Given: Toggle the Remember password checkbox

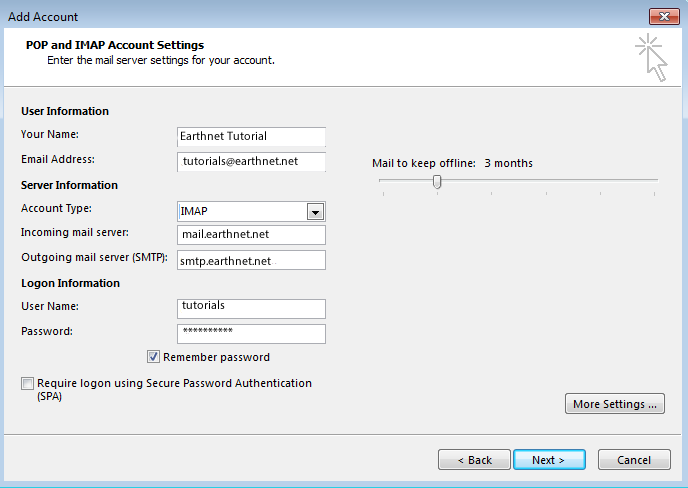Looking at the screenshot, I should pyautogui.click(x=153, y=357).
